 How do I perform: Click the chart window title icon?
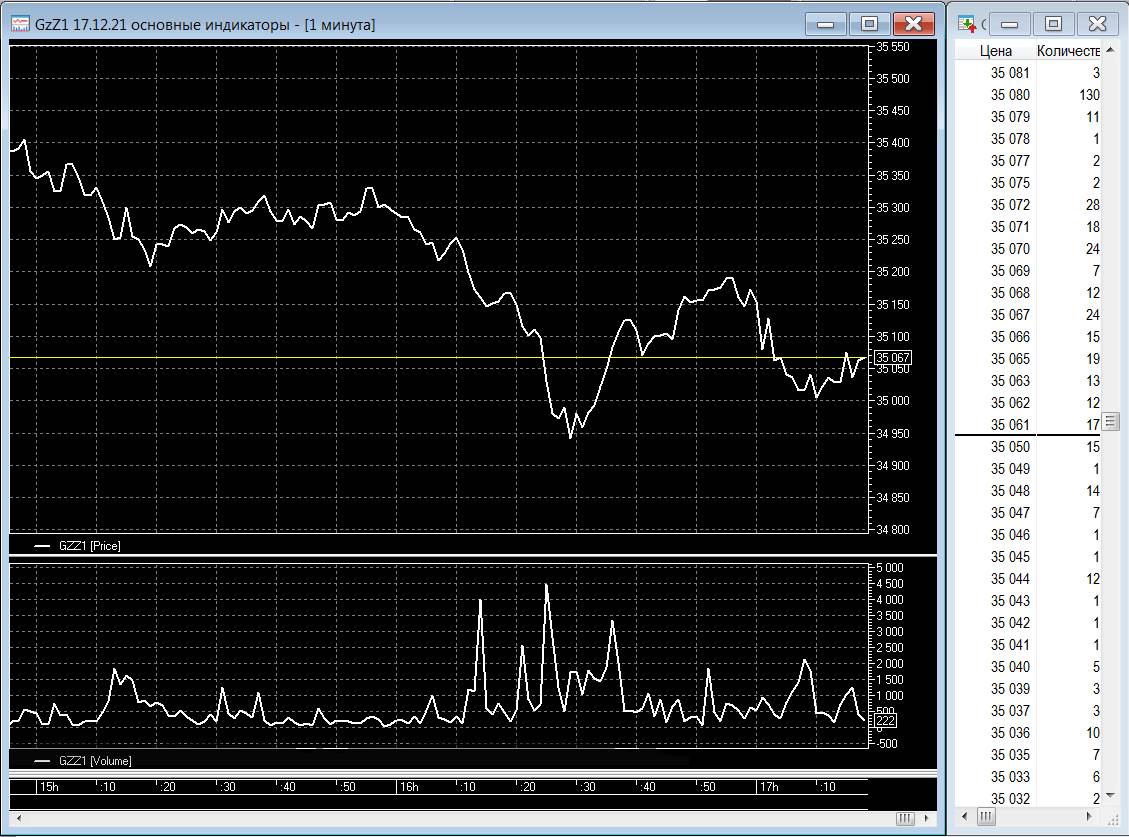[x=20, y=24]
